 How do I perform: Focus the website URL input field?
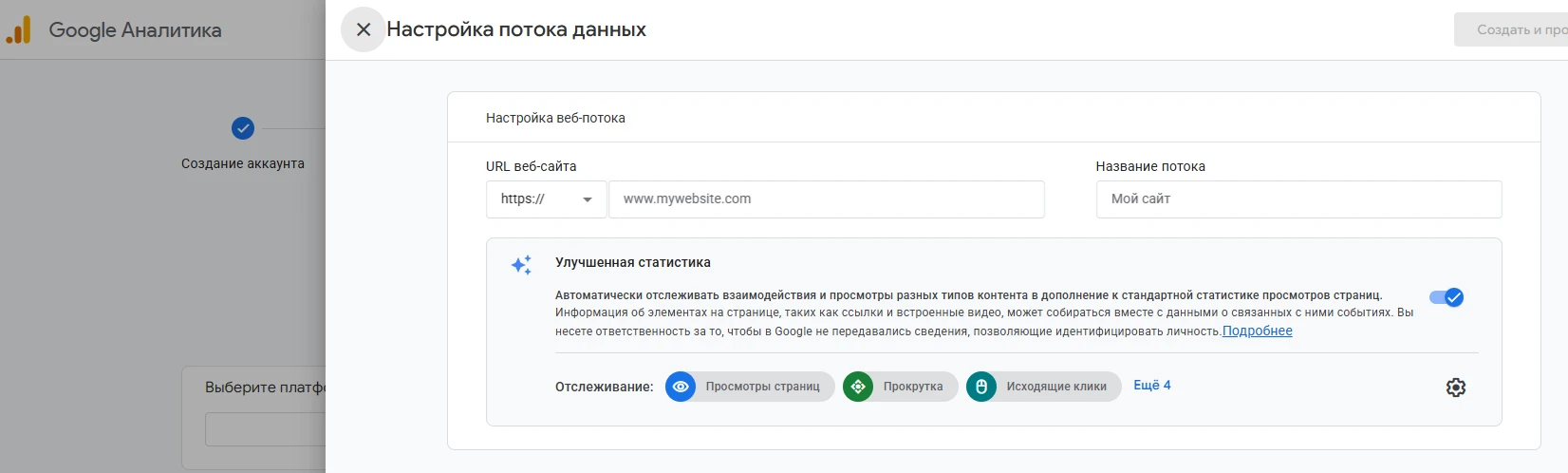click(827, 199)
